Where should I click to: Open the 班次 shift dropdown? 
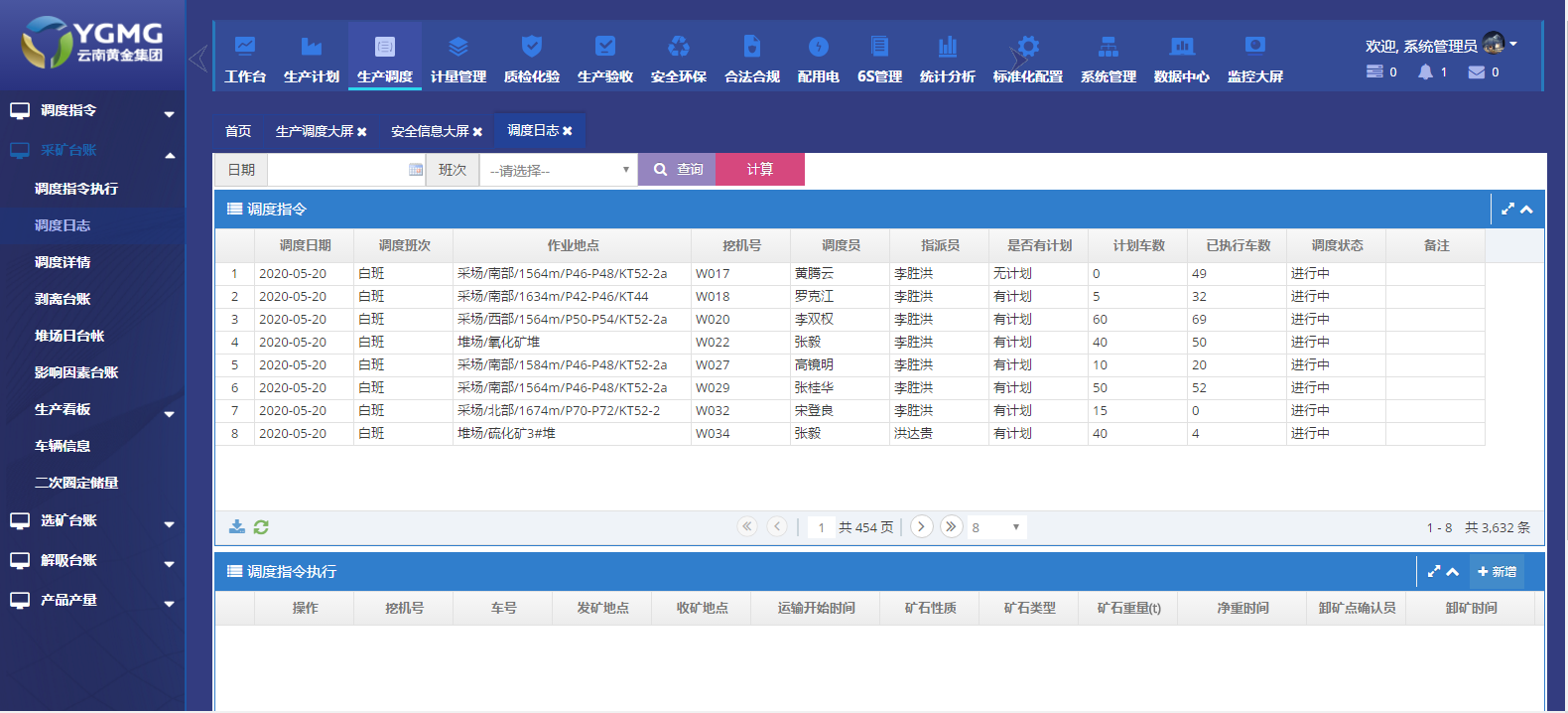click(x=559, y=170)
